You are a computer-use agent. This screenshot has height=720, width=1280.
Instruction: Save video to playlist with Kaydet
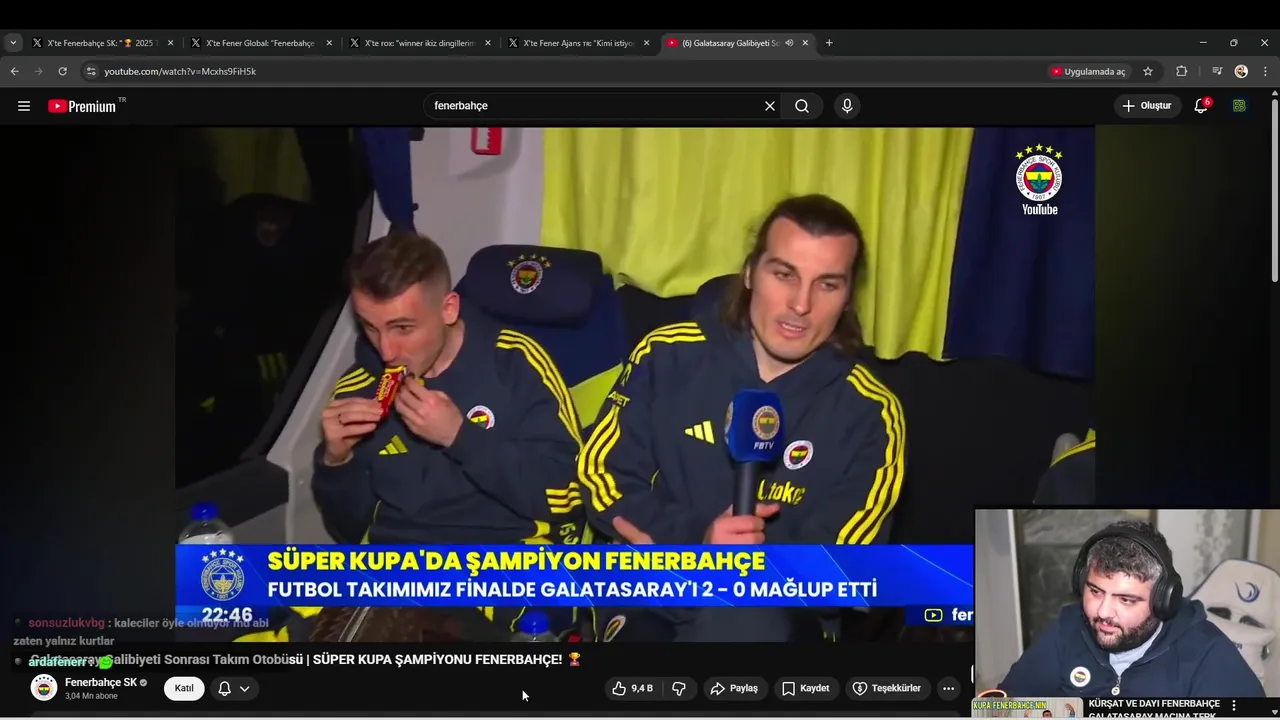[805, 688]
